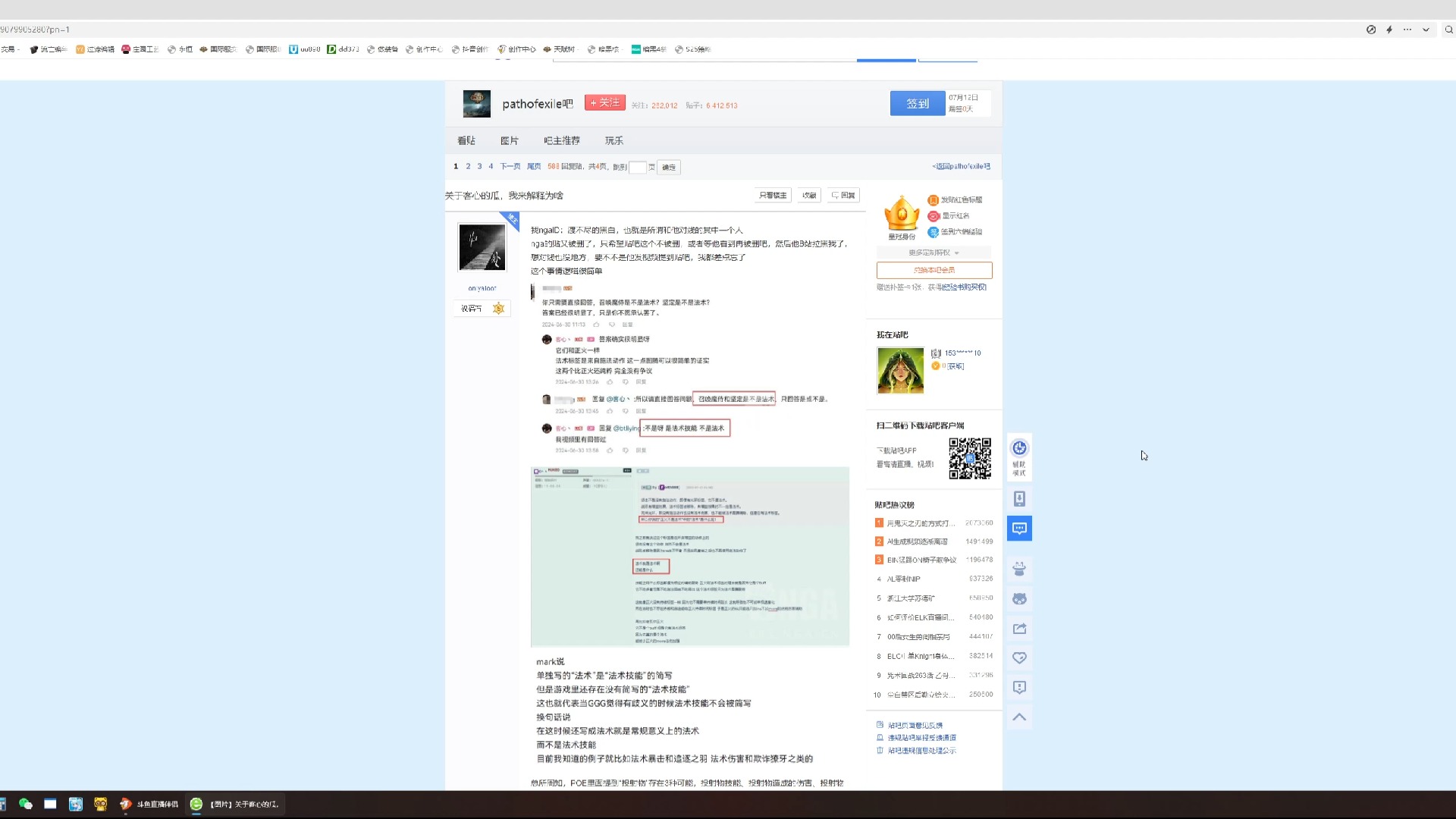Click the compass icon in browser toolbar
Viewport: 1456px width, 819px height.
[1371, 30]
